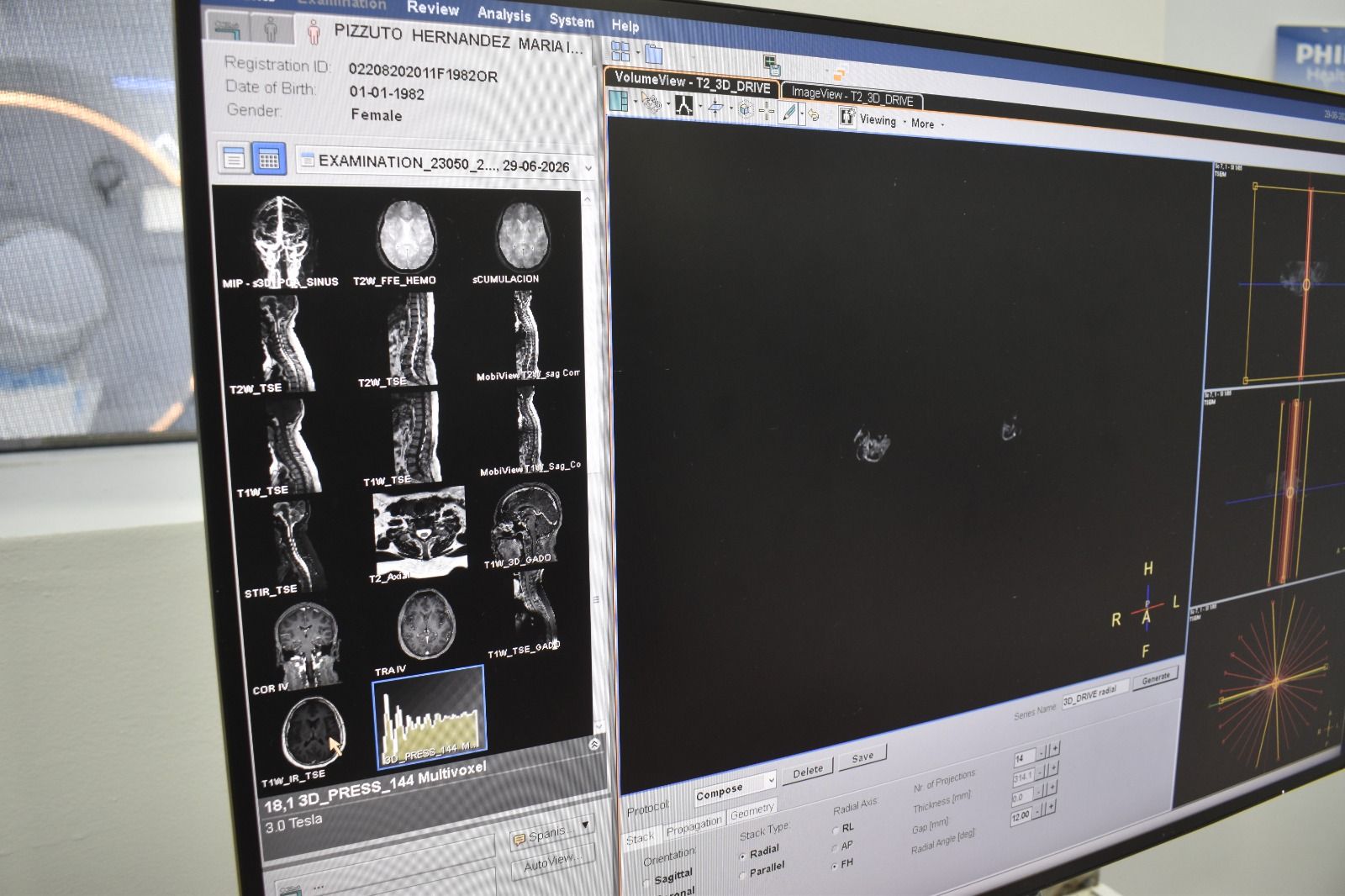1345x896 pixels.
Task: Switch to thumbnail grid view icon
Action: 269,159
